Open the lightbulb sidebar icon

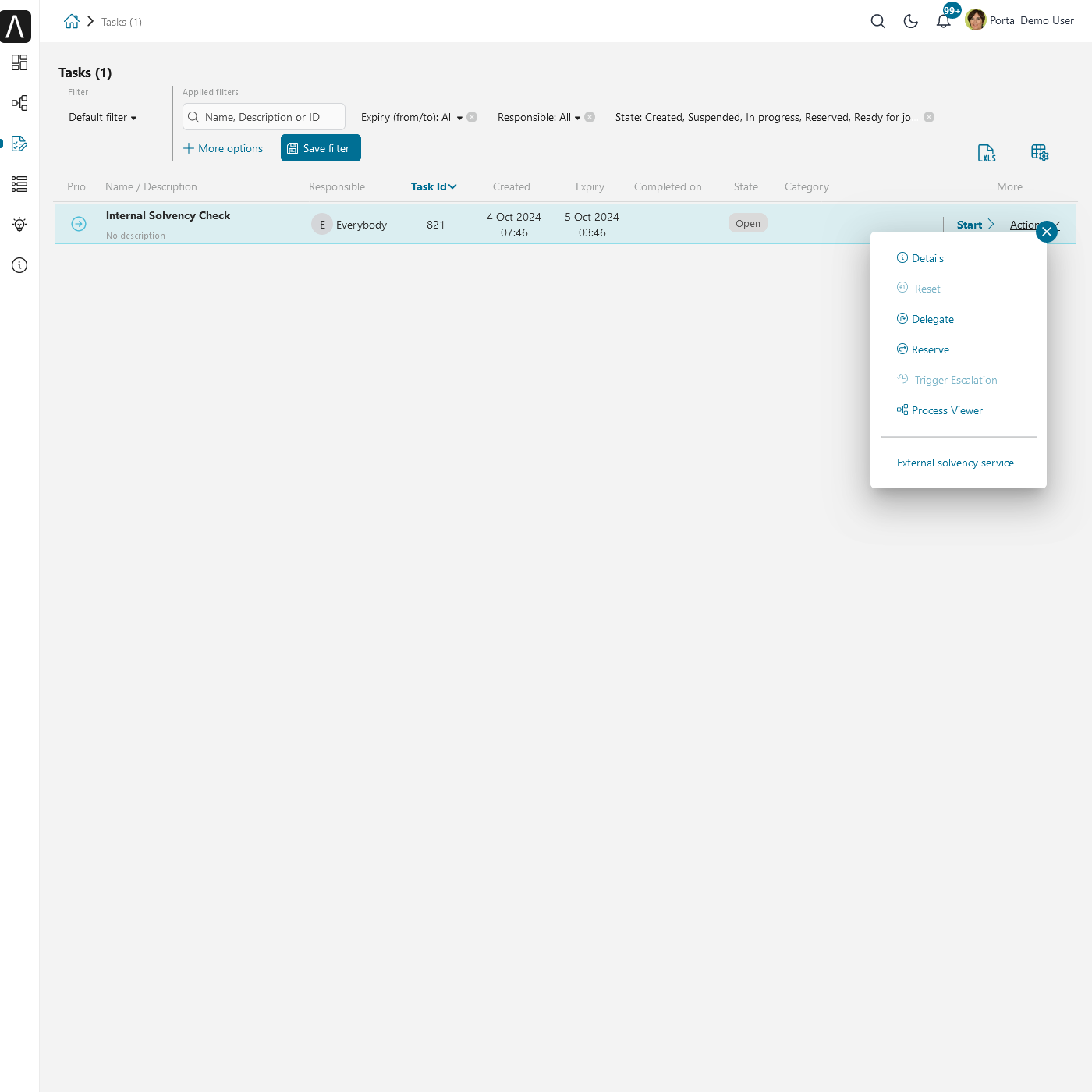click(x=19, y=225)
